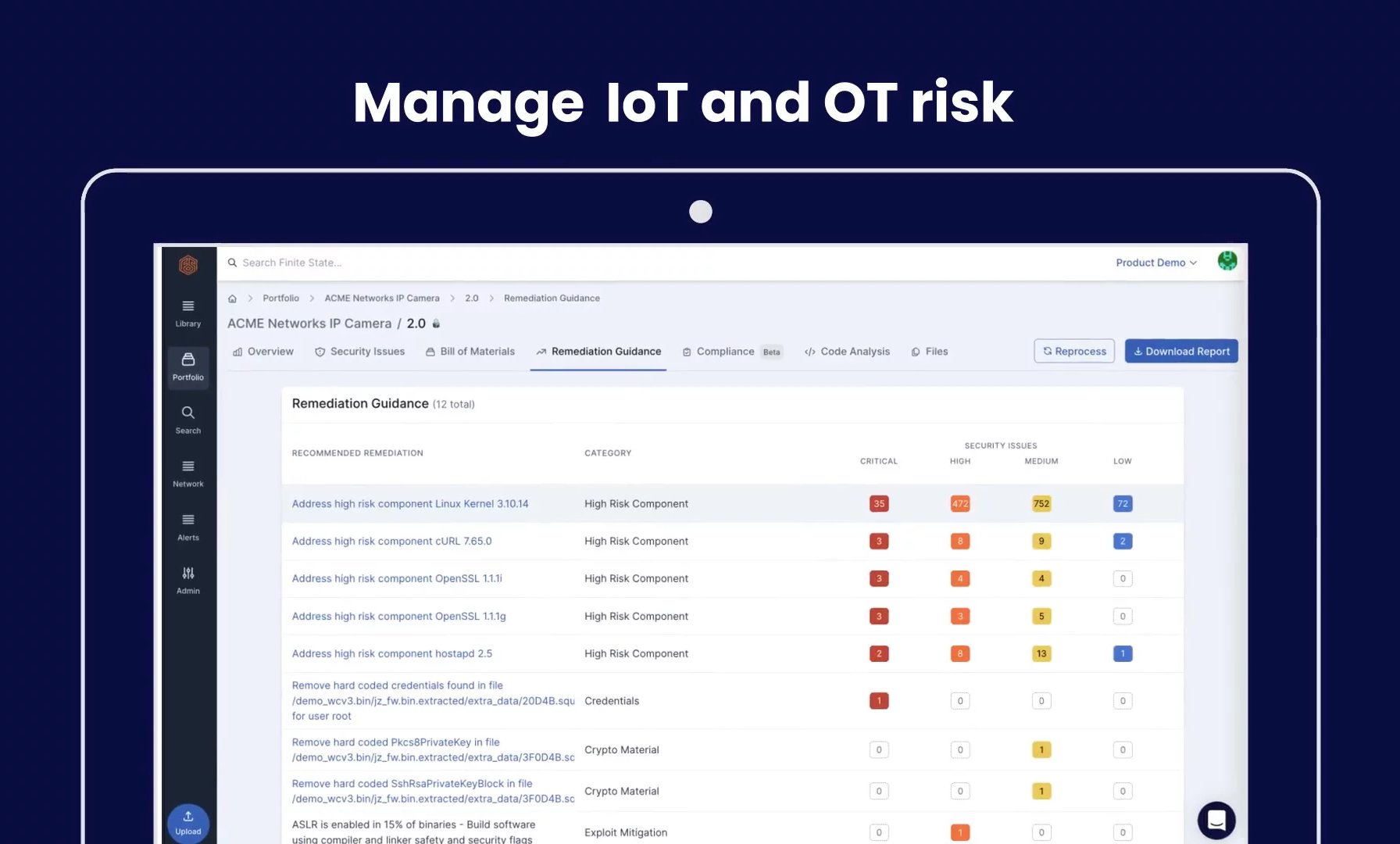Open hard coded credentials remediation link

coord(433,701)
